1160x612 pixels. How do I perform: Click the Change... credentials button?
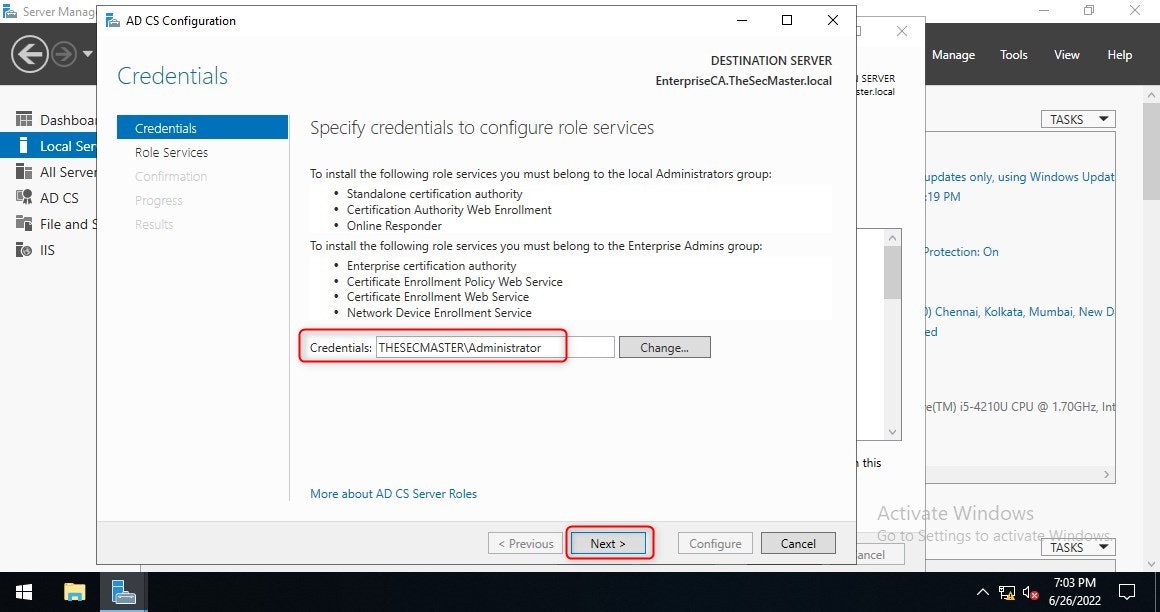click(x=664, y=347)
